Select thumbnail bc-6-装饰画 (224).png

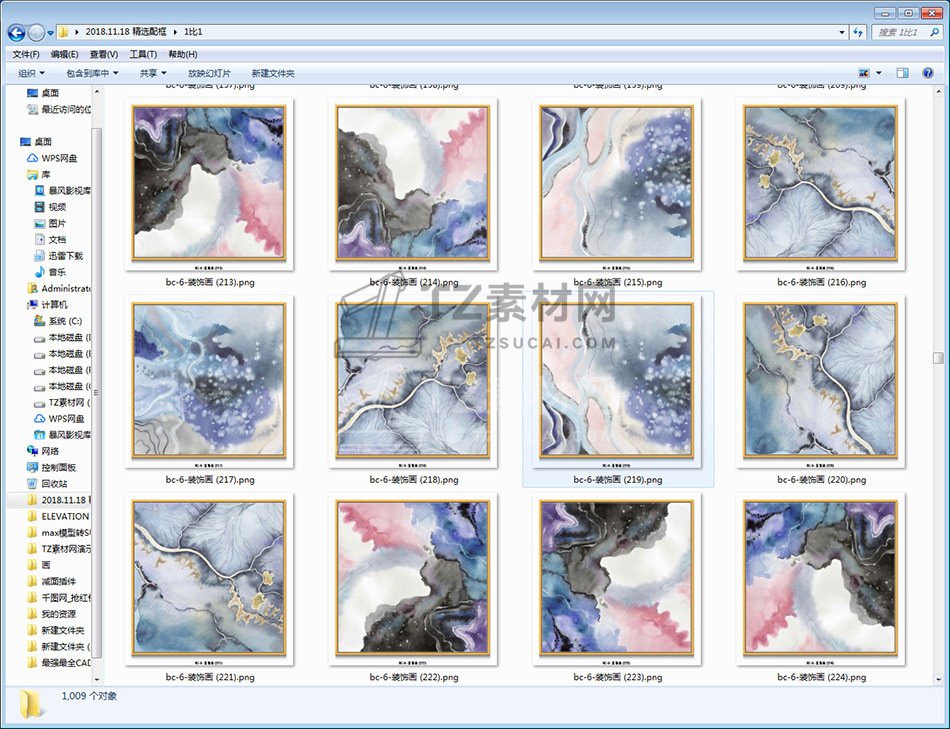pyautogui.click(x=821, y=579)
